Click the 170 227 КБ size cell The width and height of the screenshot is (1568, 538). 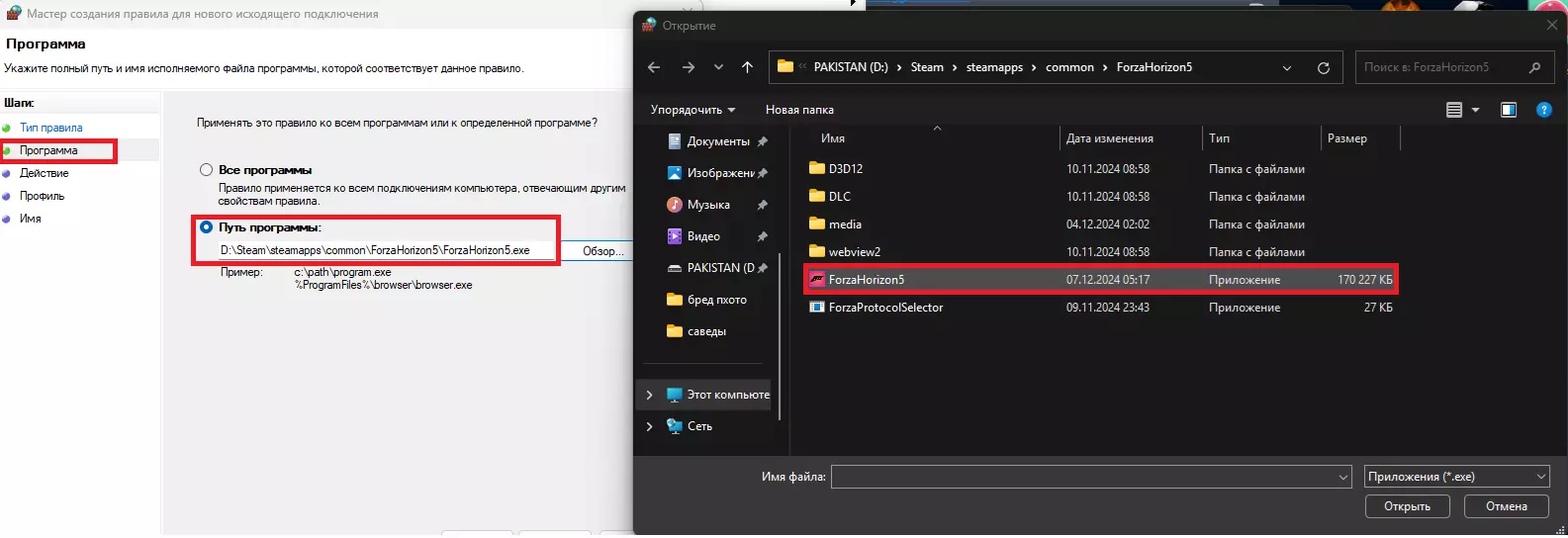1364,280
